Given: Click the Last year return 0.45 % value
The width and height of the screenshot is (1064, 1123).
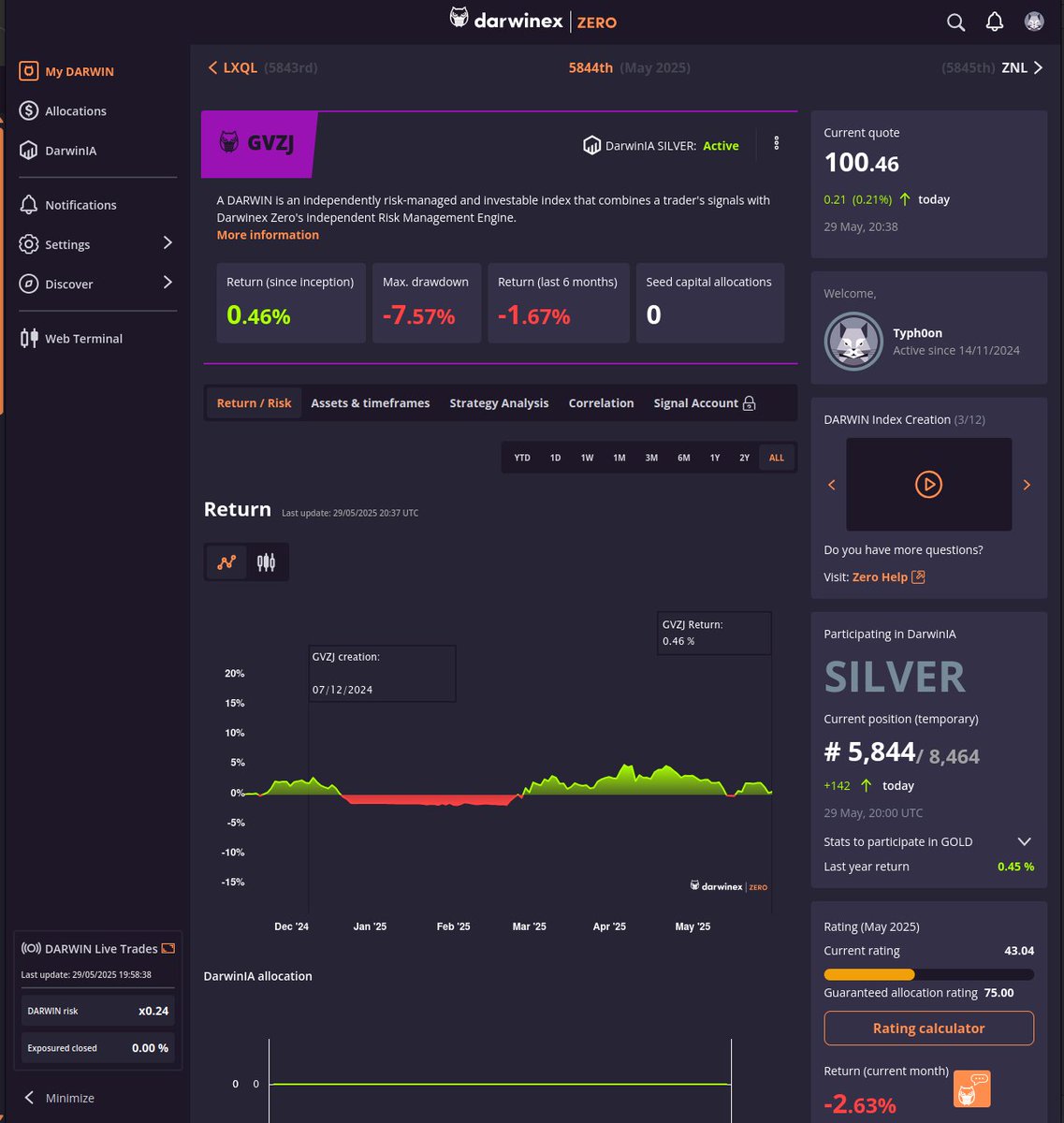Looking at the screenshot, I should tap(1015, 867).
